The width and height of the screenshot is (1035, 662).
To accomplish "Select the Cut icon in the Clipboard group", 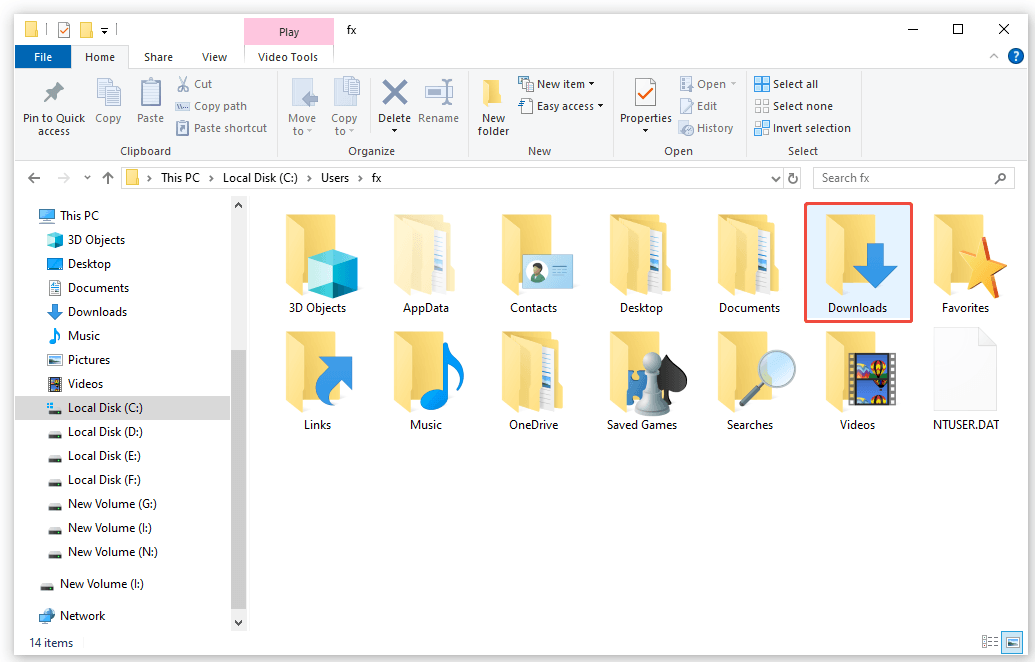I will pyautogui.click(x=194, y=84).
